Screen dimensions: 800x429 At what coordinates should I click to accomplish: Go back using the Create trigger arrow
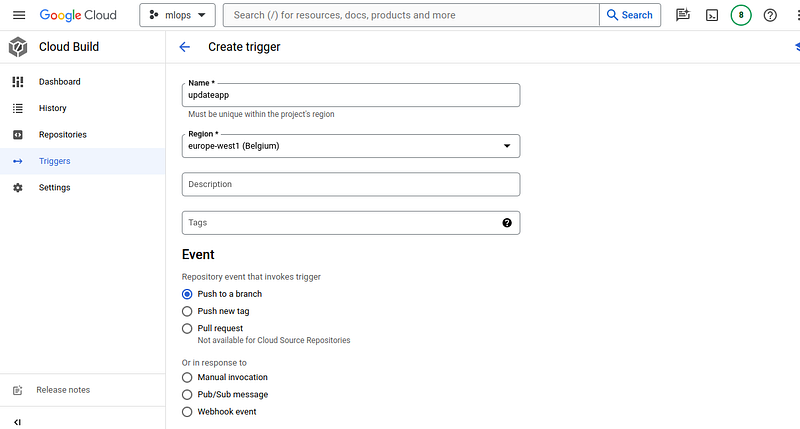pyautogui.click(x=185, y=47)
